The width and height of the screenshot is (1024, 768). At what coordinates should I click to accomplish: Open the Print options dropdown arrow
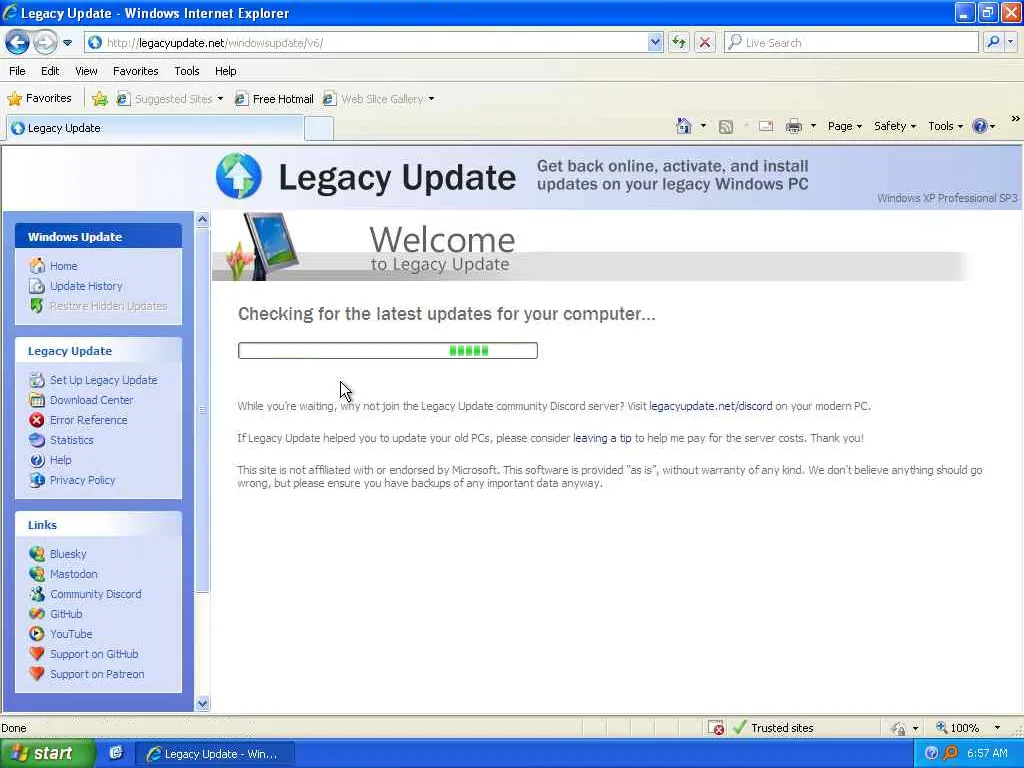click(x=813, y=126)
